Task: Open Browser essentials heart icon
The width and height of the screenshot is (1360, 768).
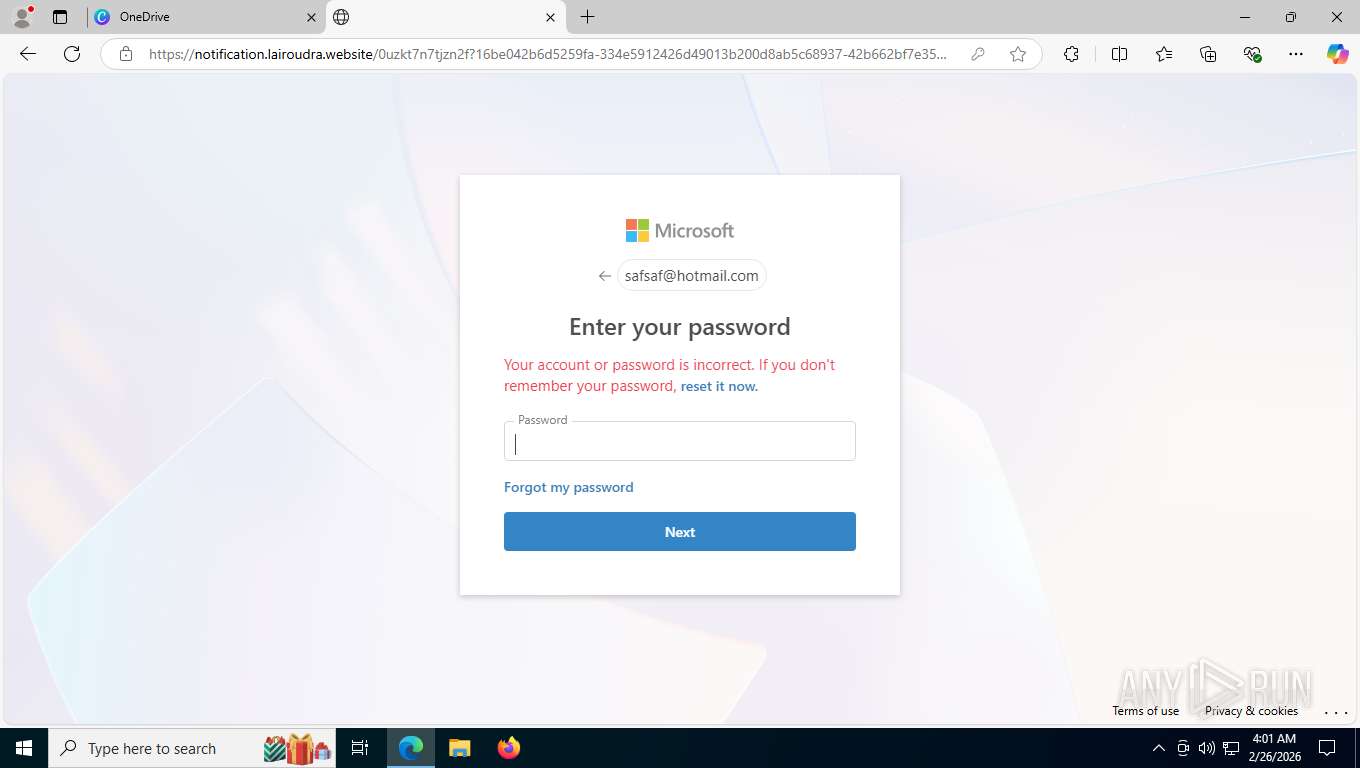Action: [1252, 54]
